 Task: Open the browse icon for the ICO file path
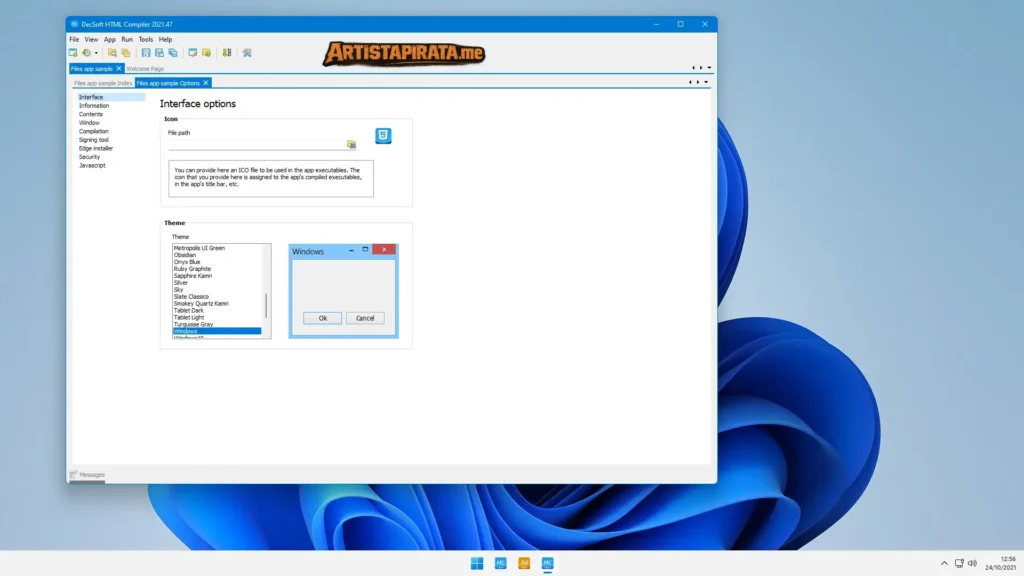(351, 144)
